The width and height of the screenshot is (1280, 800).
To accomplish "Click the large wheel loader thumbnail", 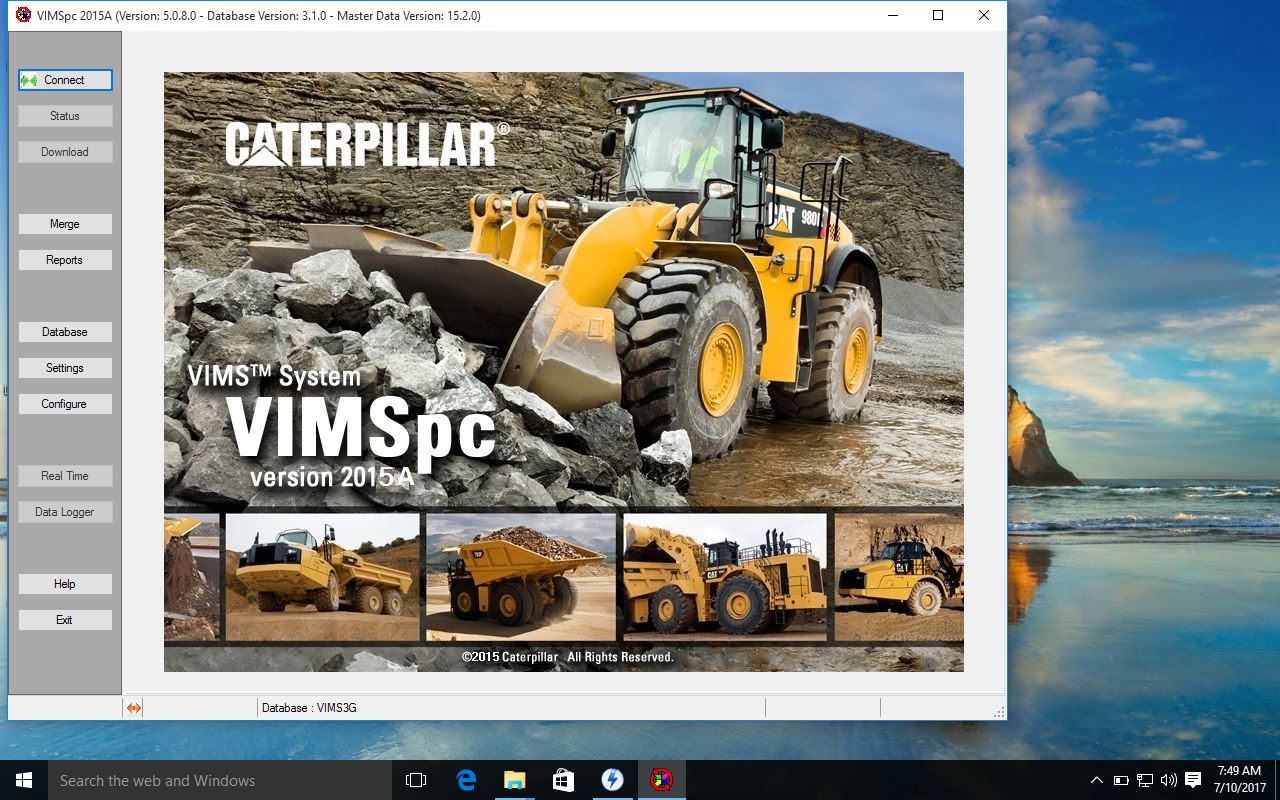I will [725, 577].
